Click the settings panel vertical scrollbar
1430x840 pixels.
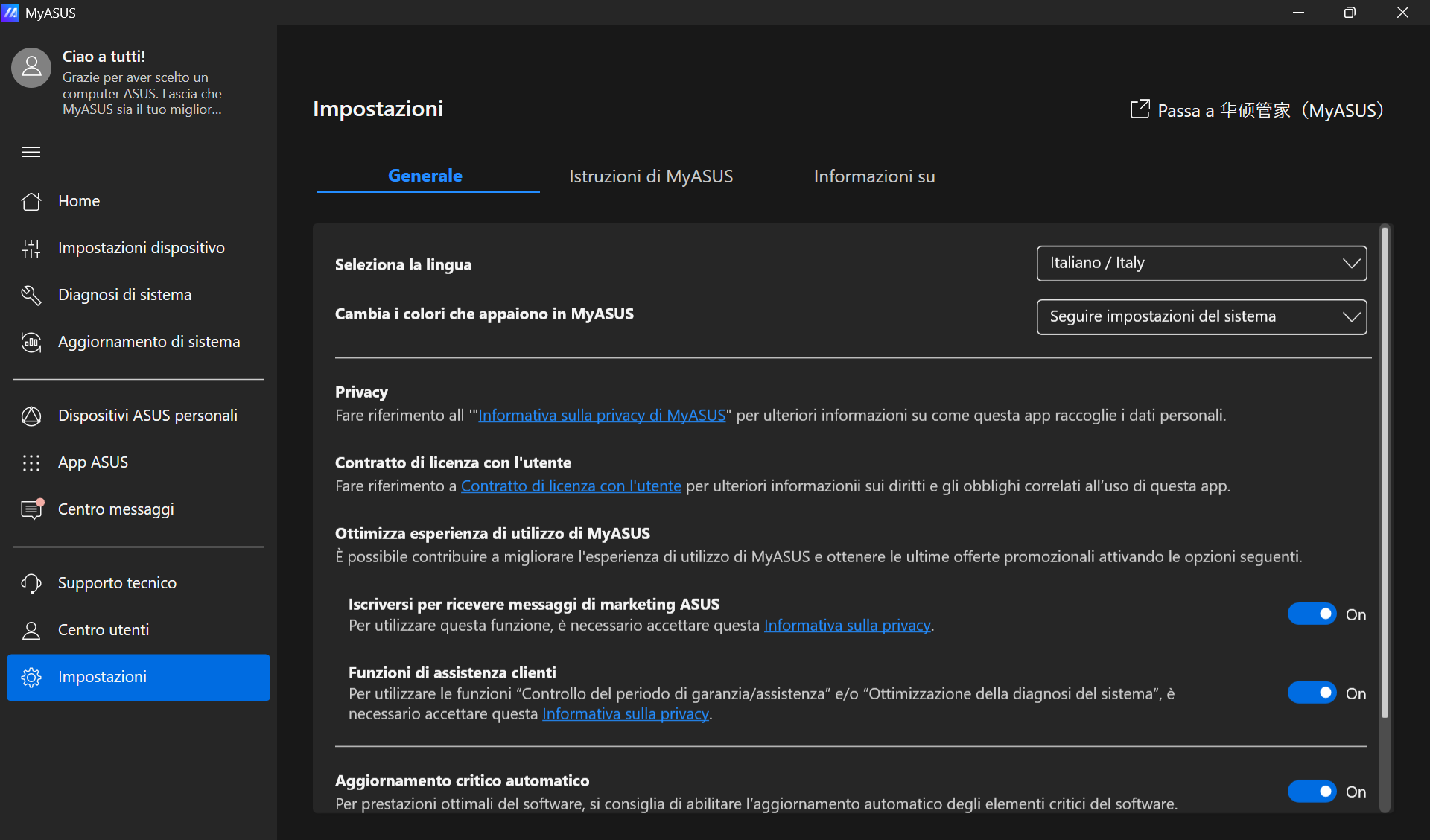(x=1385, y=472)
